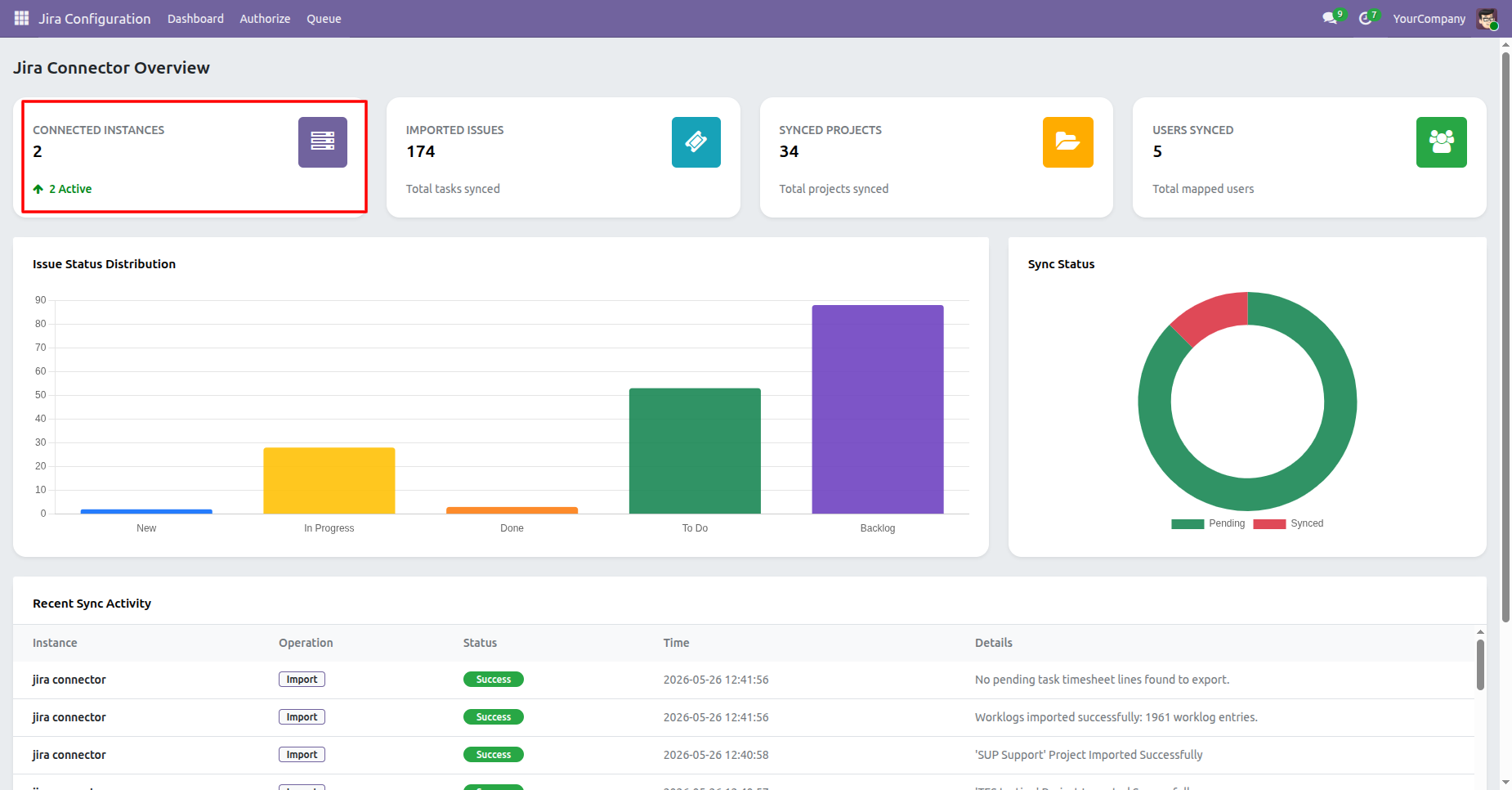Open the YourCompany company switcher
Screen dimensions: 1512x790
coord(1429,19)
